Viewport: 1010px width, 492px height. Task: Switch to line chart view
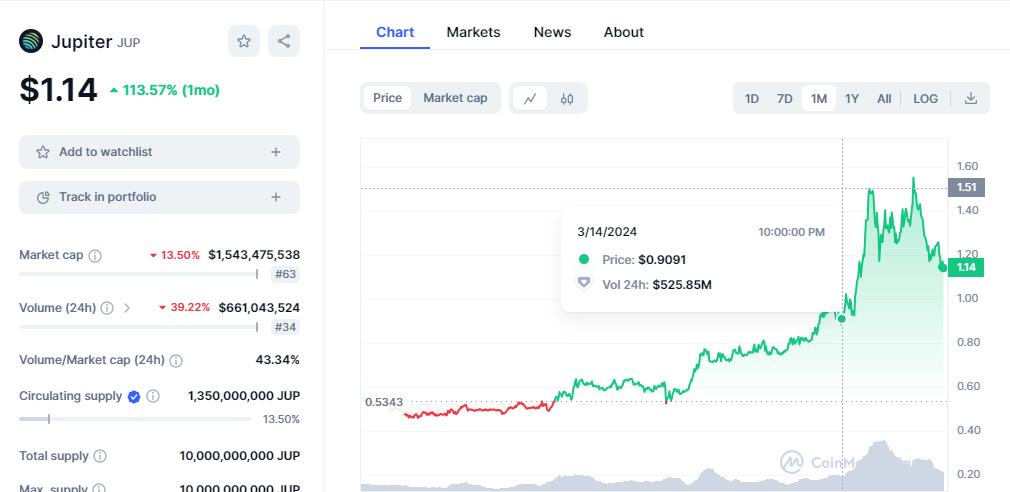click(530, 99)
